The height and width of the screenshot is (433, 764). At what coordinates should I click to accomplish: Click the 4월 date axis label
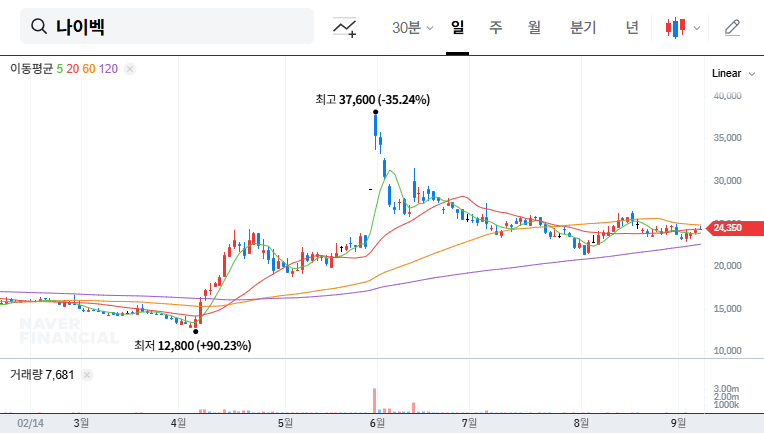click(178, 423)
